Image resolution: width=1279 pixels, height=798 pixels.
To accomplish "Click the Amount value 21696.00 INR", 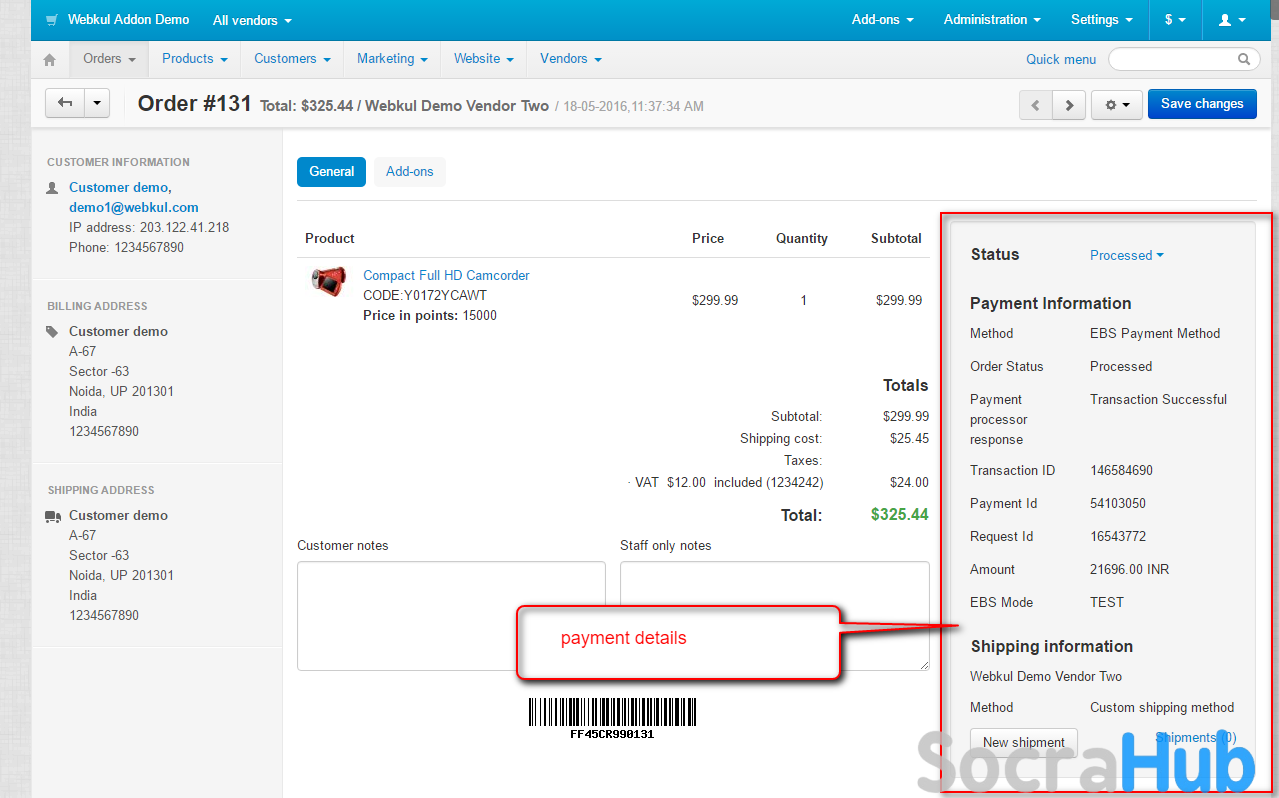I will pyautogui.click(x=1129, y=569).
